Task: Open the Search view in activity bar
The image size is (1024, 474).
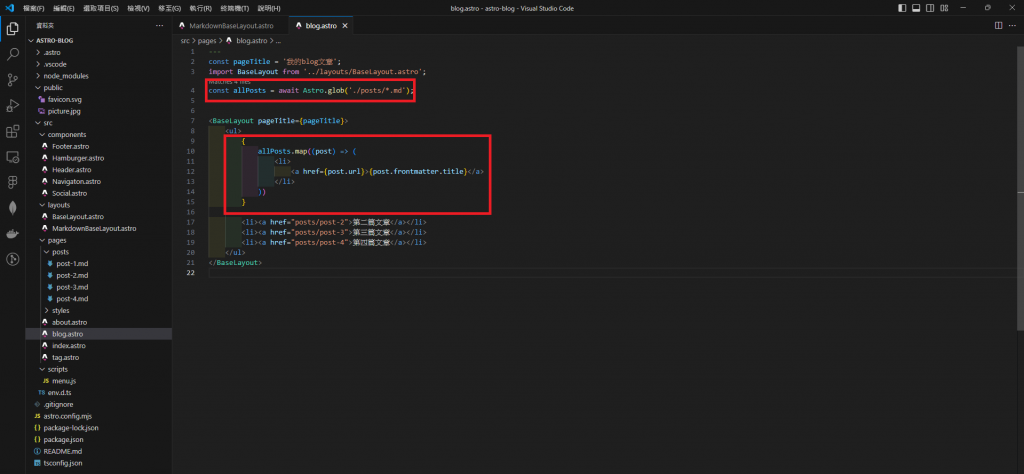Action: pos(12,54)
